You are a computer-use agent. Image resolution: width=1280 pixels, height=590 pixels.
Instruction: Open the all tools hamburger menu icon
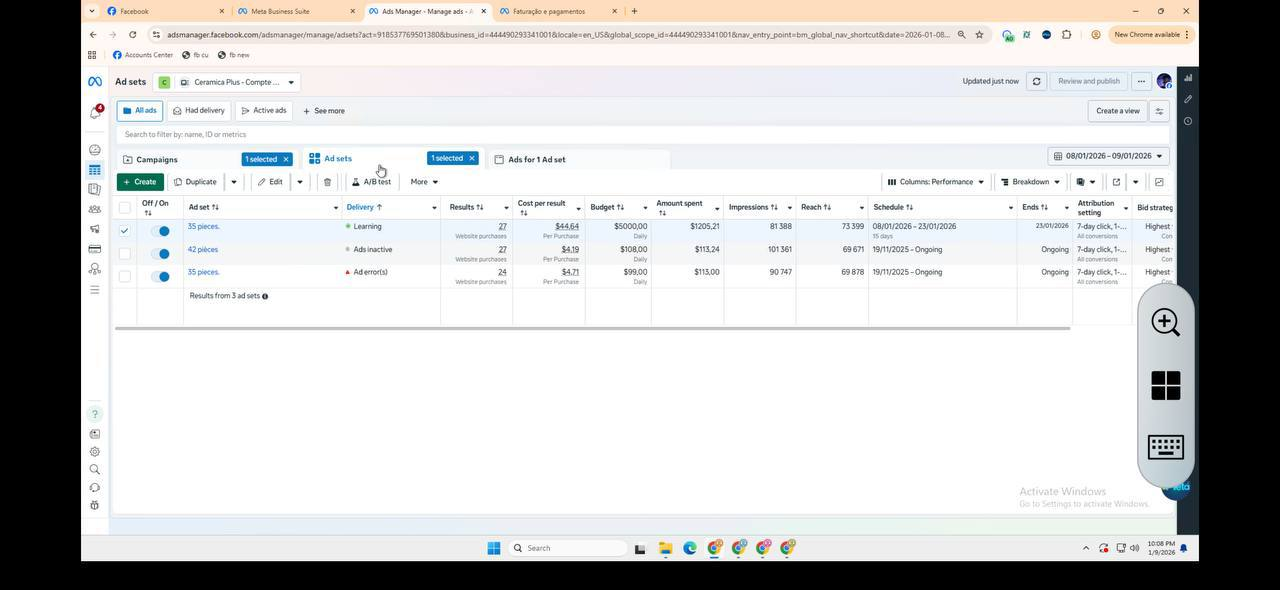[95, 290]
